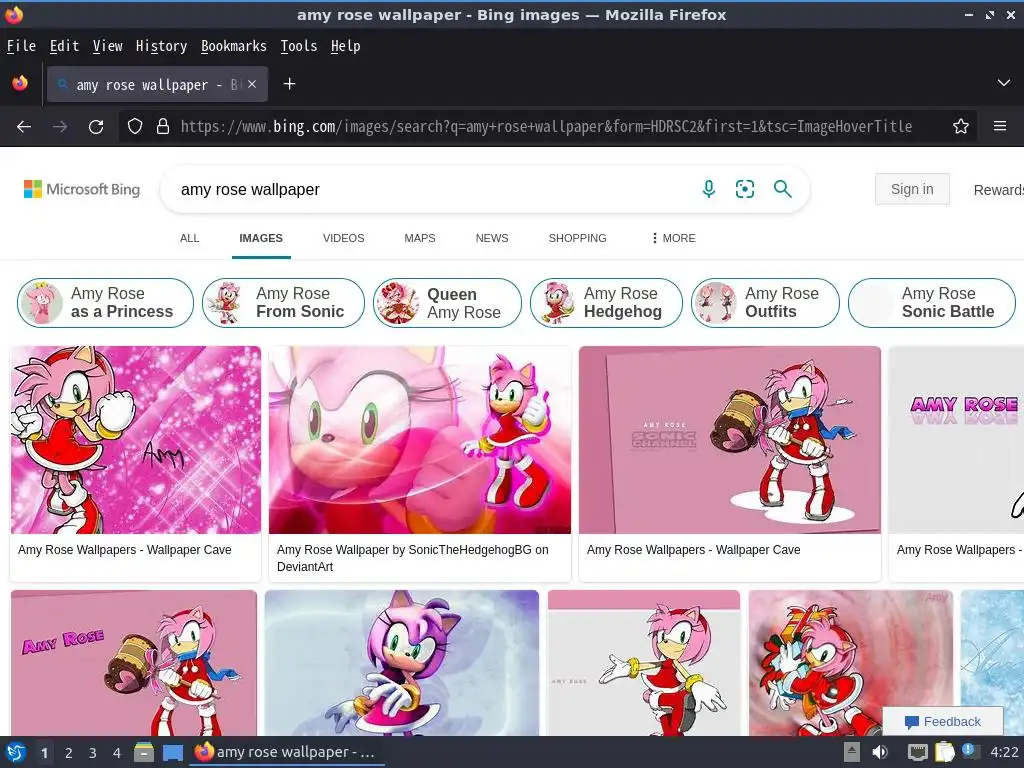The image size is (1024, 768).
Task: Select the Amy Rose Hedgehog chip
Action: click(606, 303)
